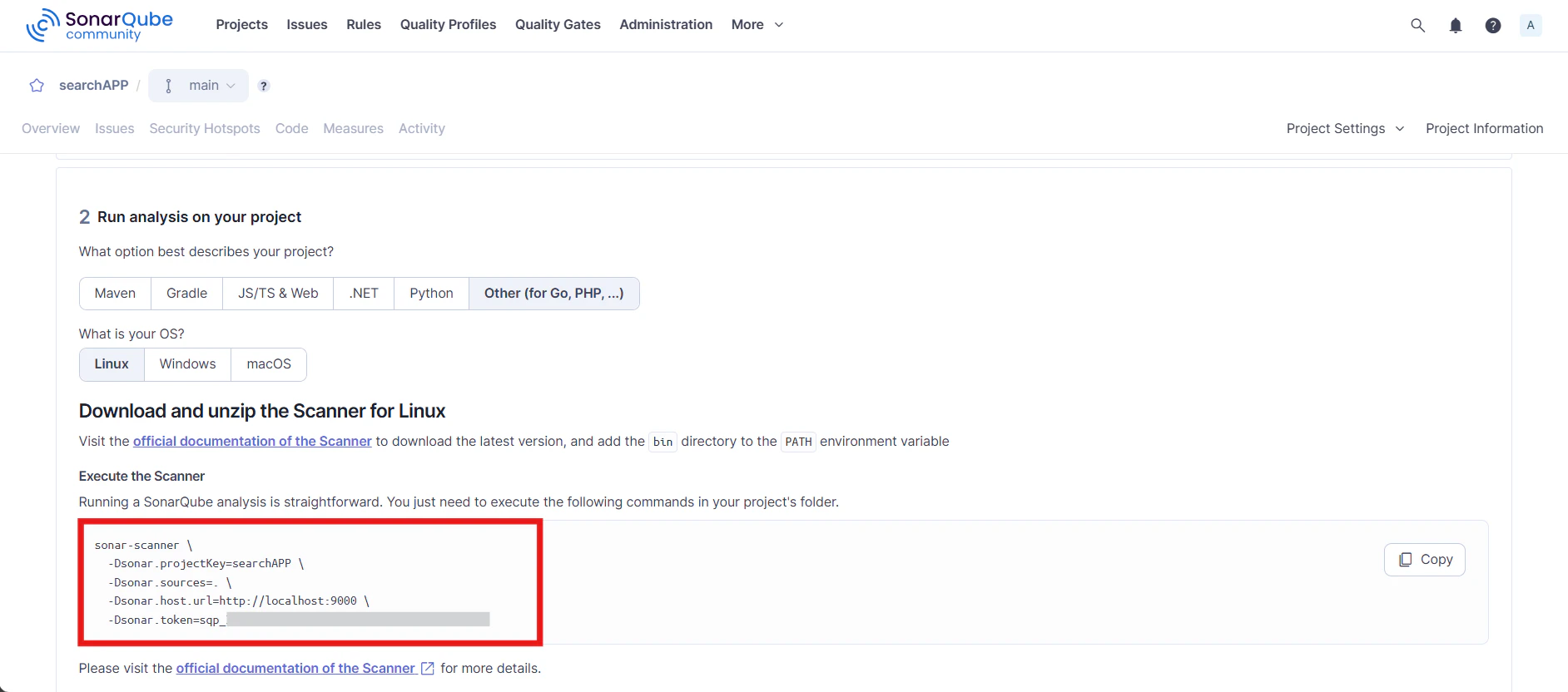Screen dimensions: 1568x692
Task: Open Project Information
Action: 1484,128
